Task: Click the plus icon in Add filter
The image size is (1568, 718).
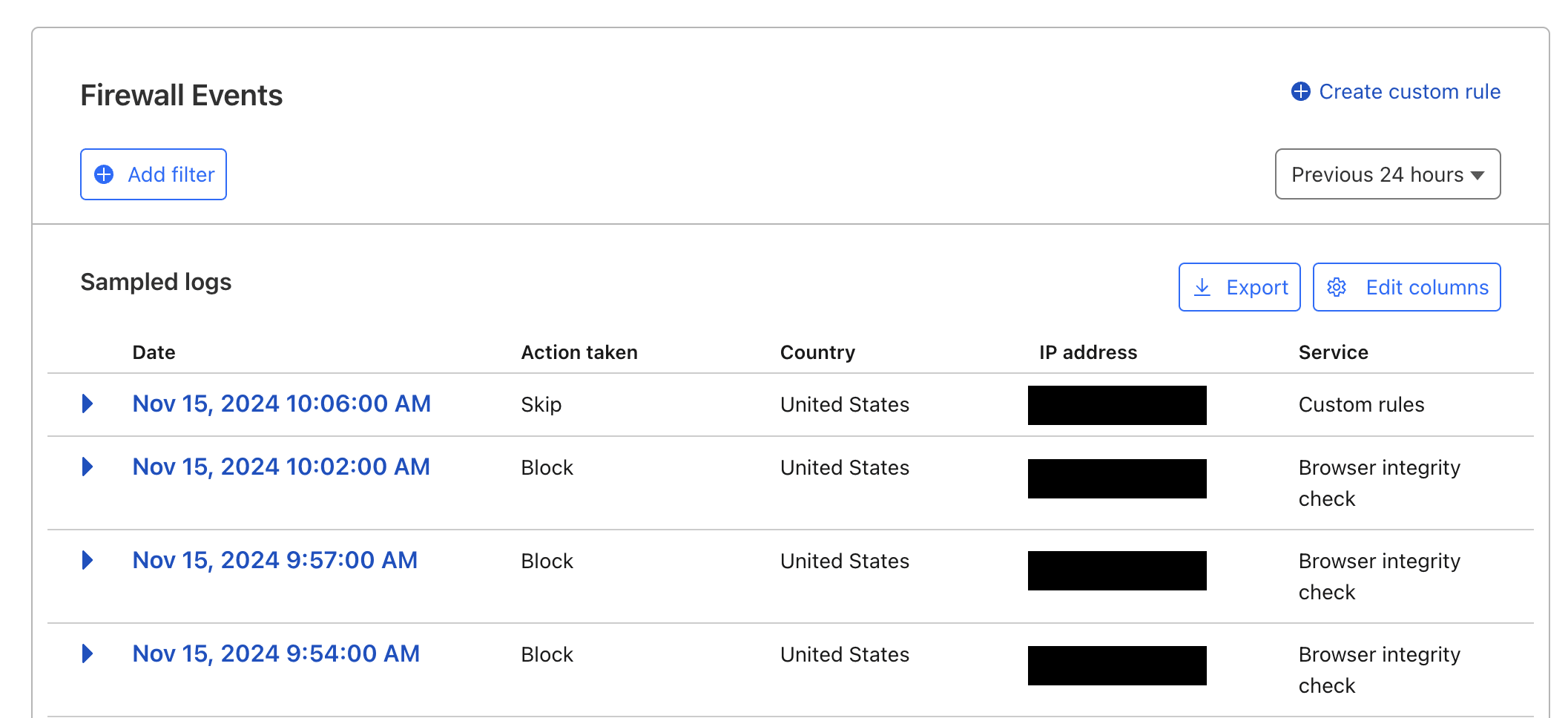Action: click(105, 175)
